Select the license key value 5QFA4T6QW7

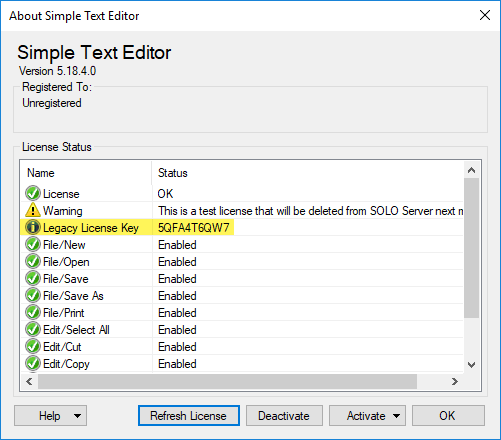(x=194, y=228)
